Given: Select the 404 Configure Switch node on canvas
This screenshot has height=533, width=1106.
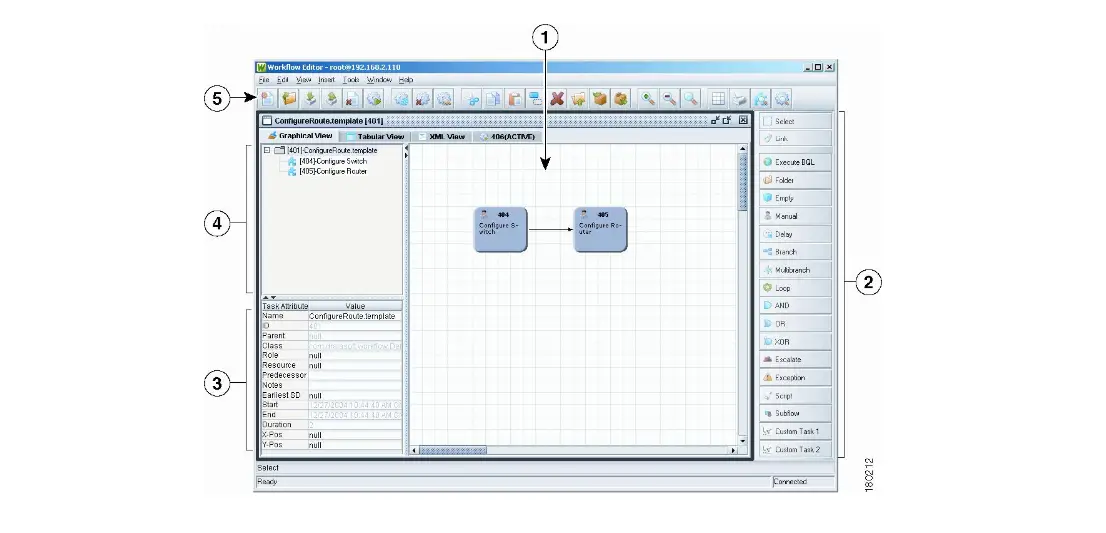Looking at the screenshot, I should coord(501,229).
